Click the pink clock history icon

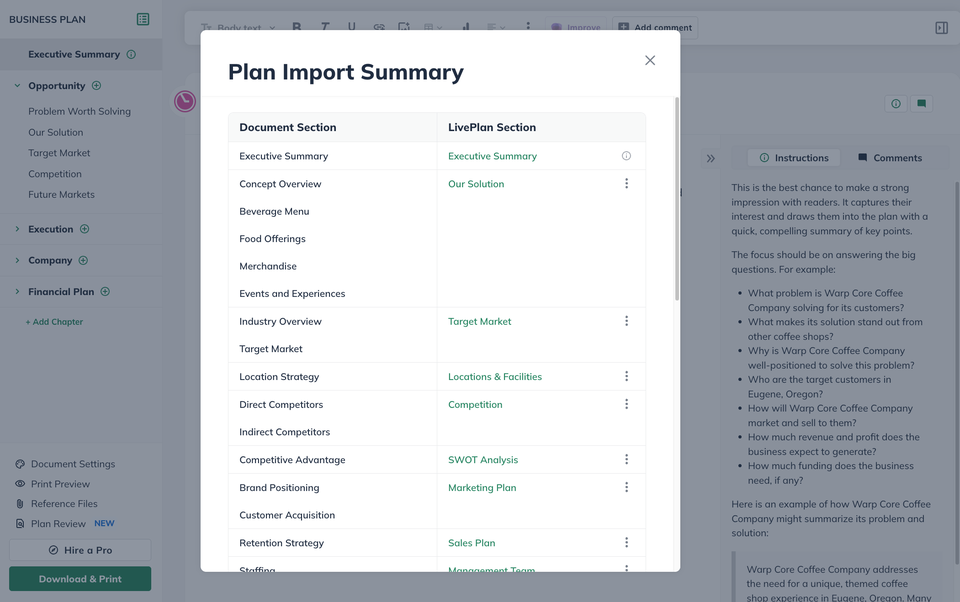point(185,101)
